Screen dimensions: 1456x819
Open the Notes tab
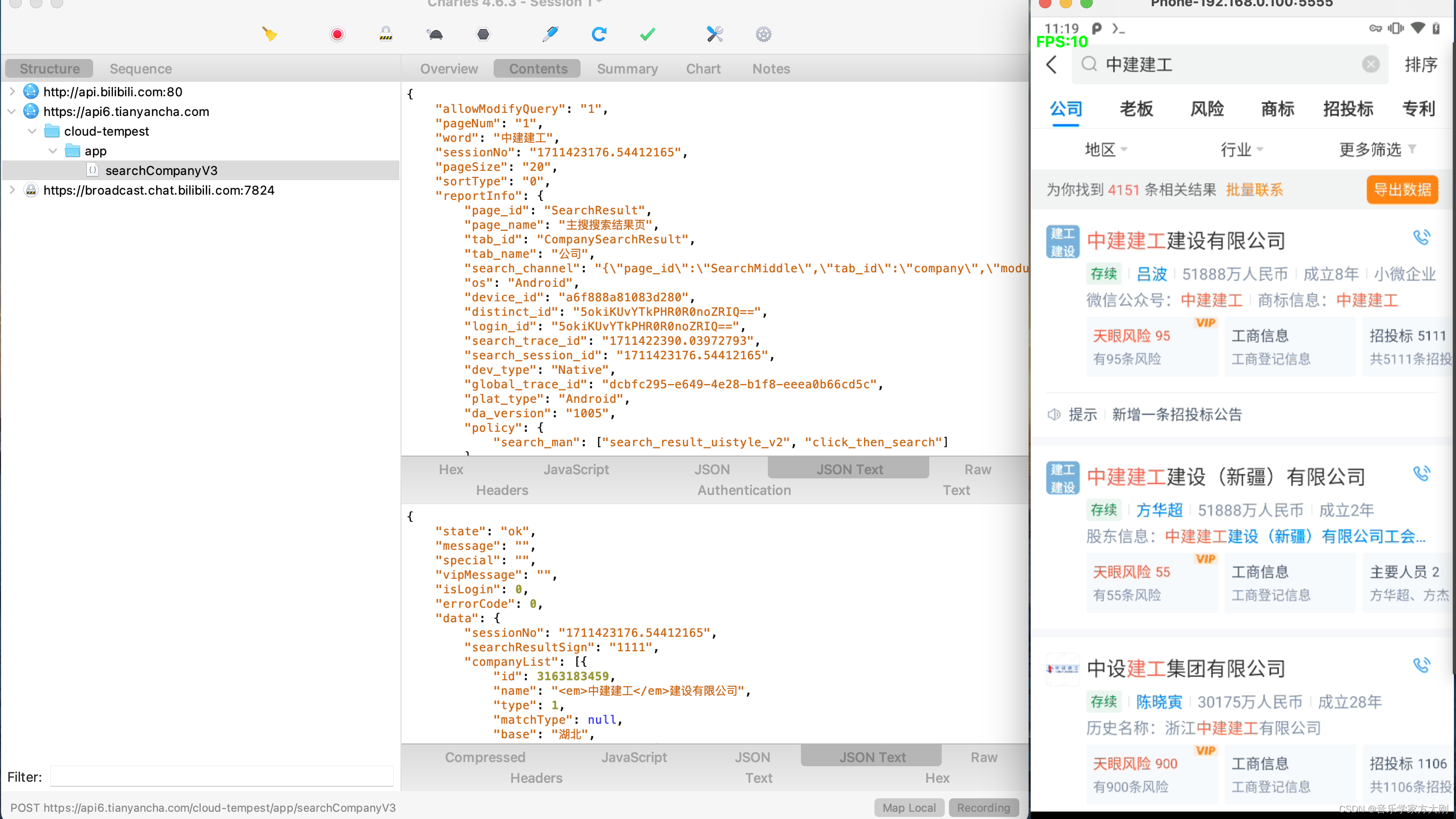[x=771, y=68]
